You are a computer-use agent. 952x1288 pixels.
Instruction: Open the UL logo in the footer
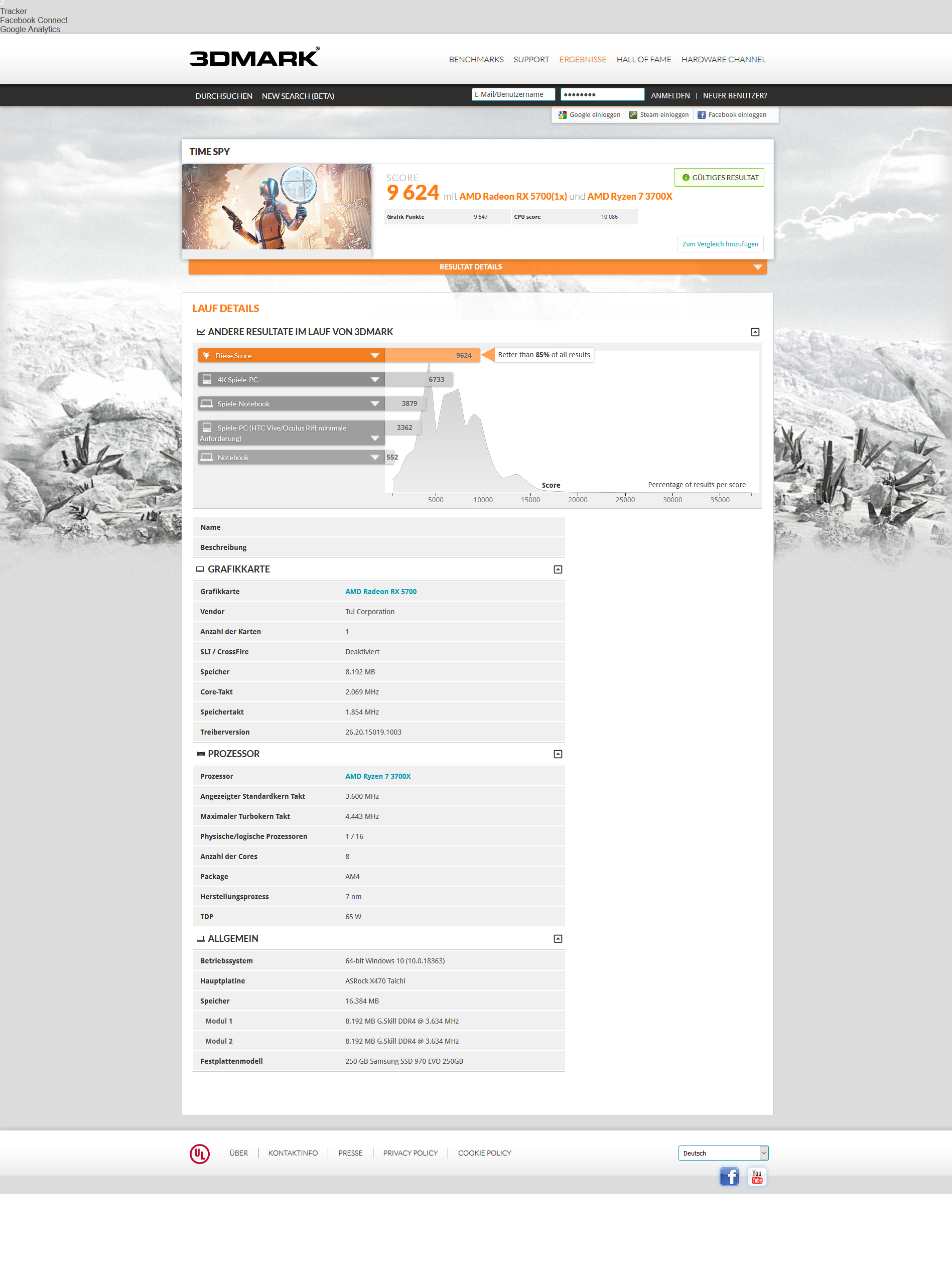click(x=199, y=1153)
